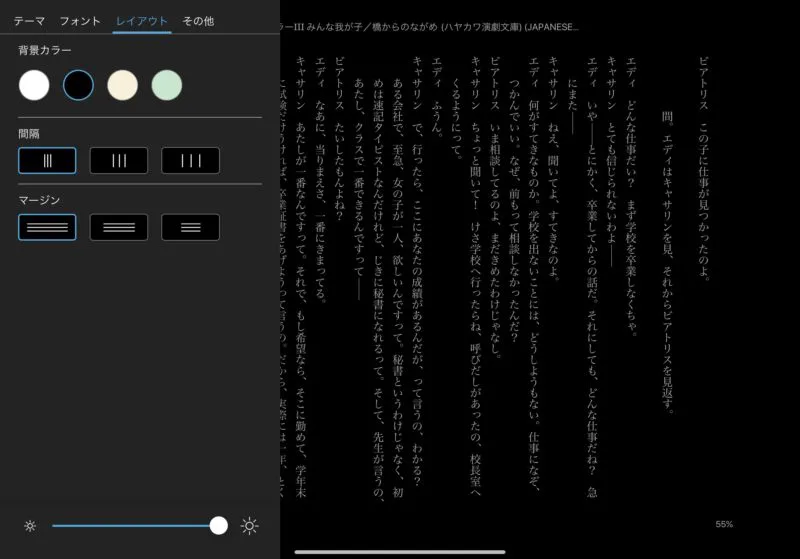Select the medium margin option
800x559 pixels.
pyautogui.click(x=119, y=227)
